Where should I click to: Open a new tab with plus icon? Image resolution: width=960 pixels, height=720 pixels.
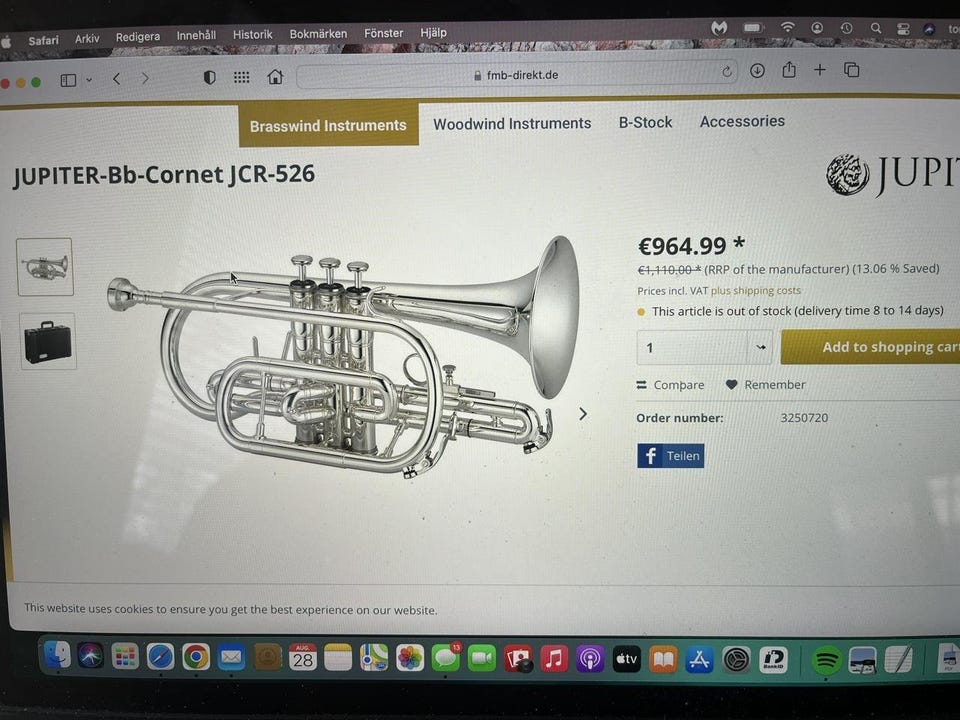(820, 70)
